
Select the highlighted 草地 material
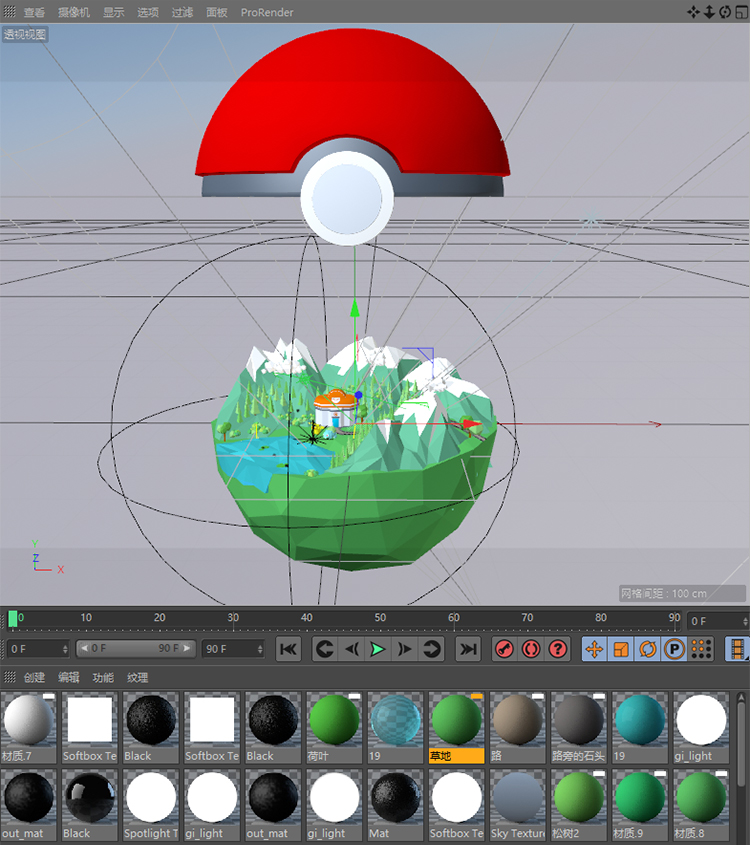(x=456, y=728)
